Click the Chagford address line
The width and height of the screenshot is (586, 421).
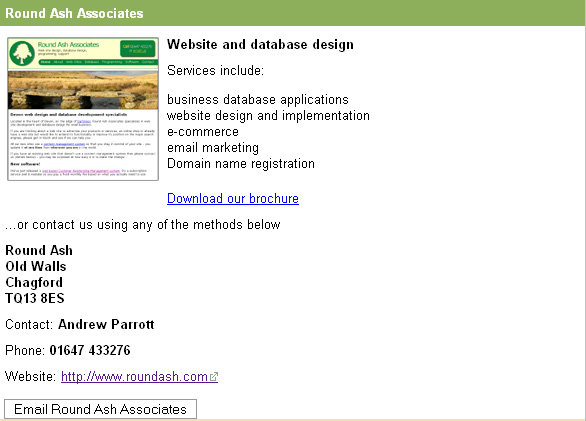[34, 282]
